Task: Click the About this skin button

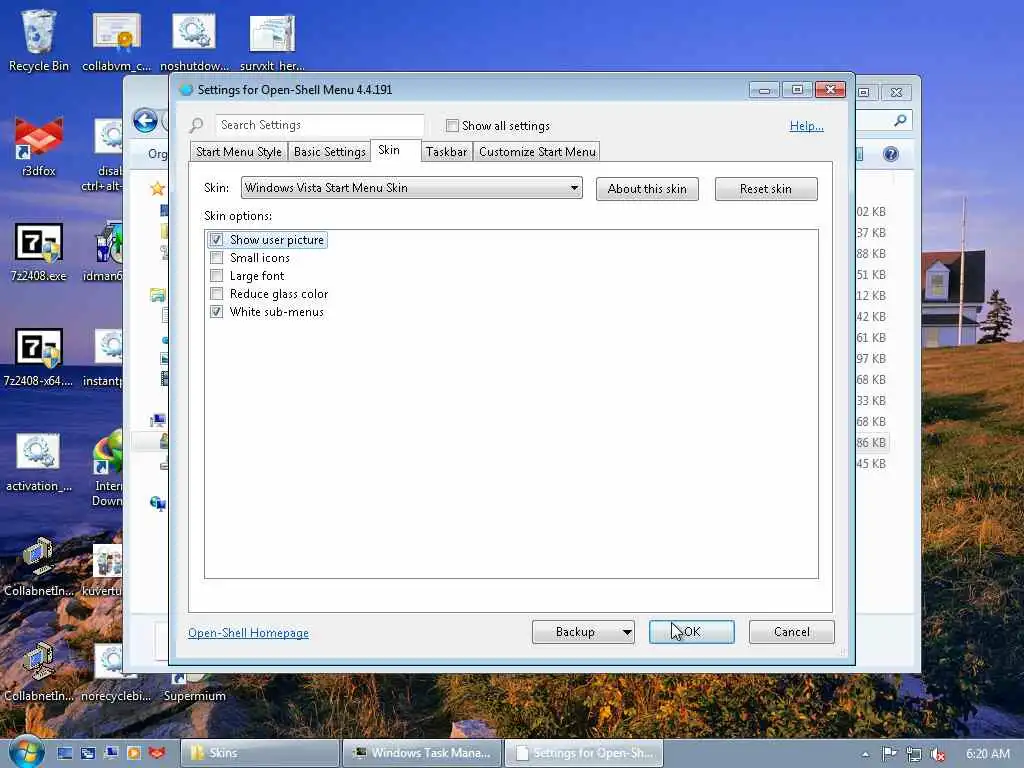Action: (647, 189)
